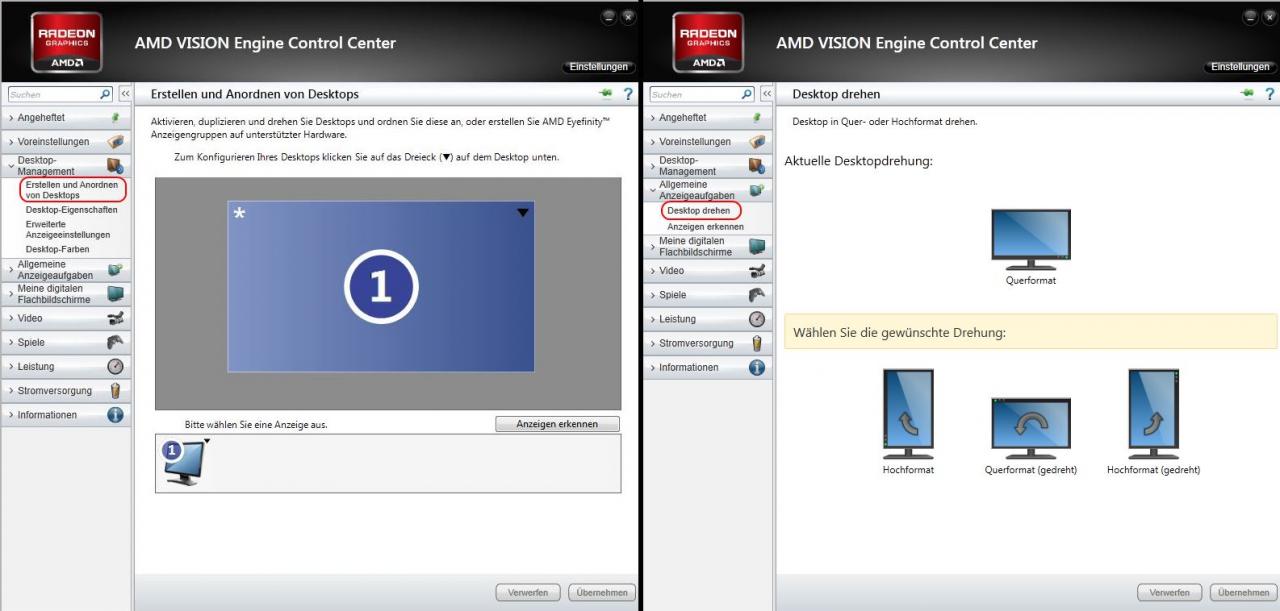1280x611 pixels.
Task: Click the Angeheftet pin icon in left window
Action: coord(116,118)
